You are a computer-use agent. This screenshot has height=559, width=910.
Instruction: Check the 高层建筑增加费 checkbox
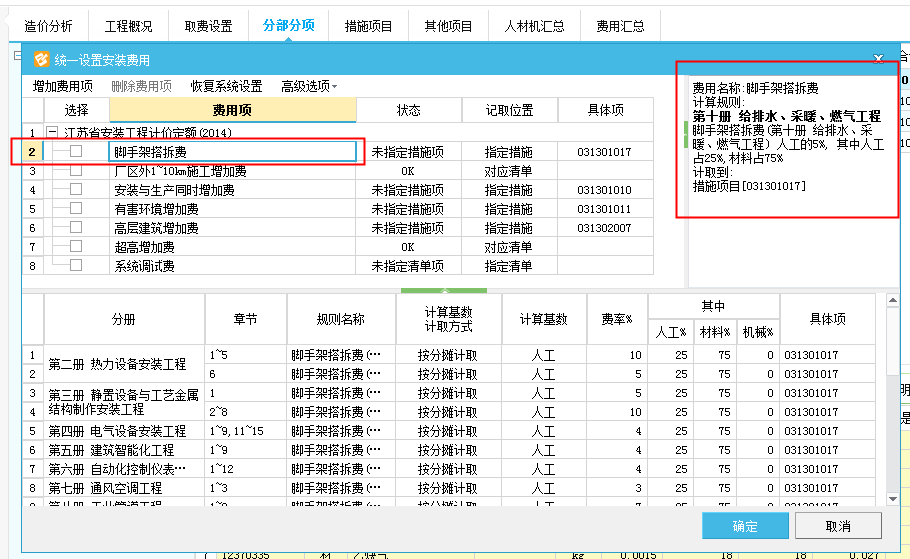click(76, 228)
